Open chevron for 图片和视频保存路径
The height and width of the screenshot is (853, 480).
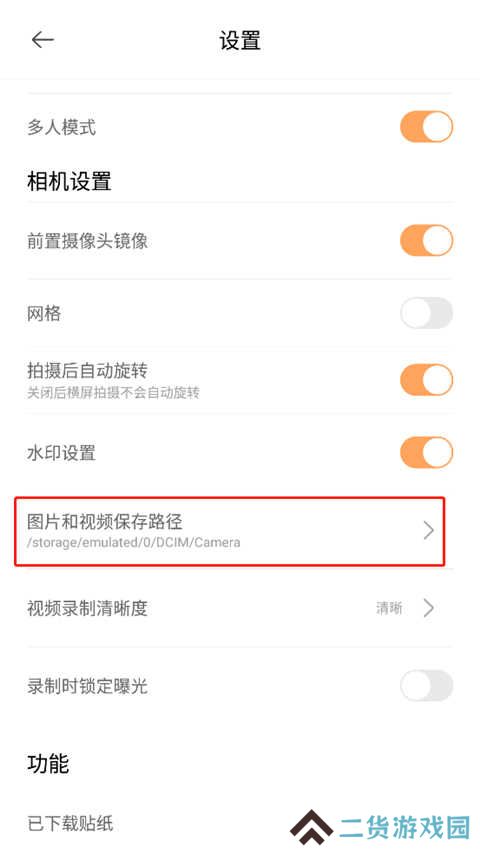429,530
